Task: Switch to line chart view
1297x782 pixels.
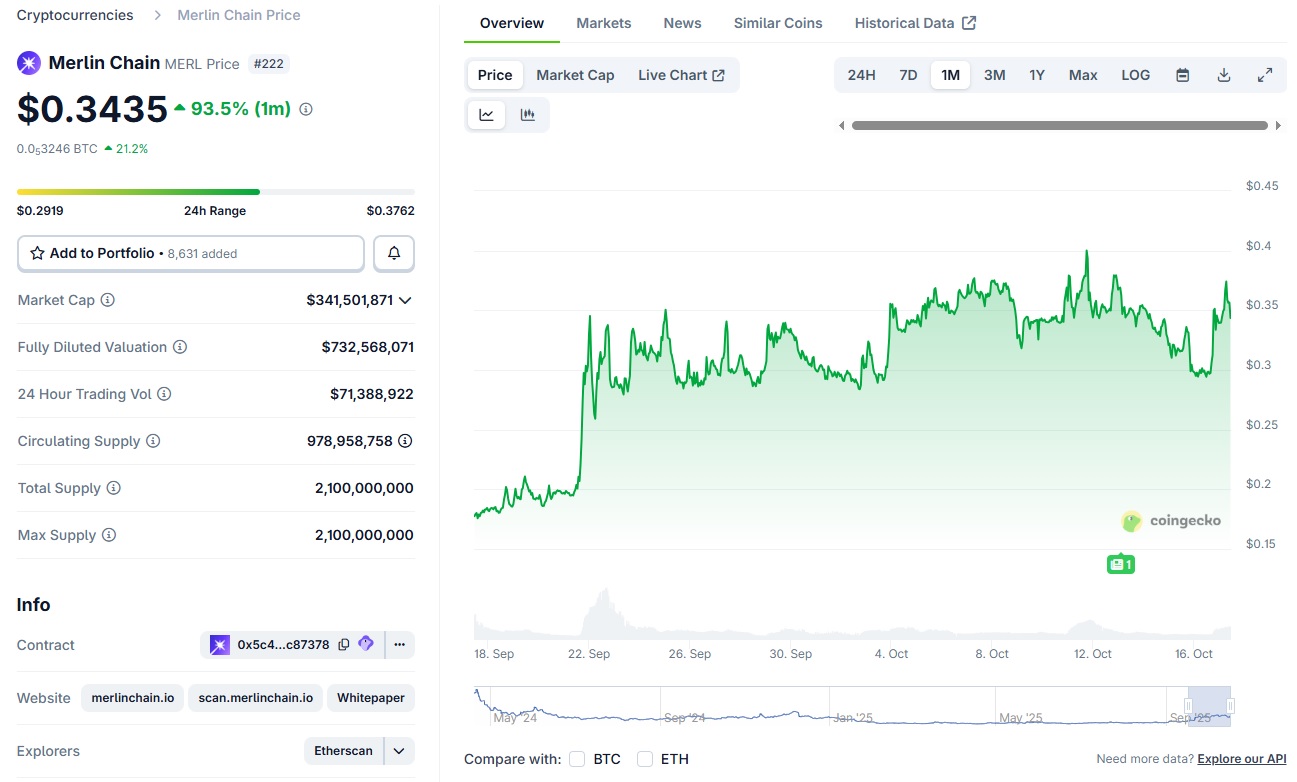Action: [x=487, y=115]
